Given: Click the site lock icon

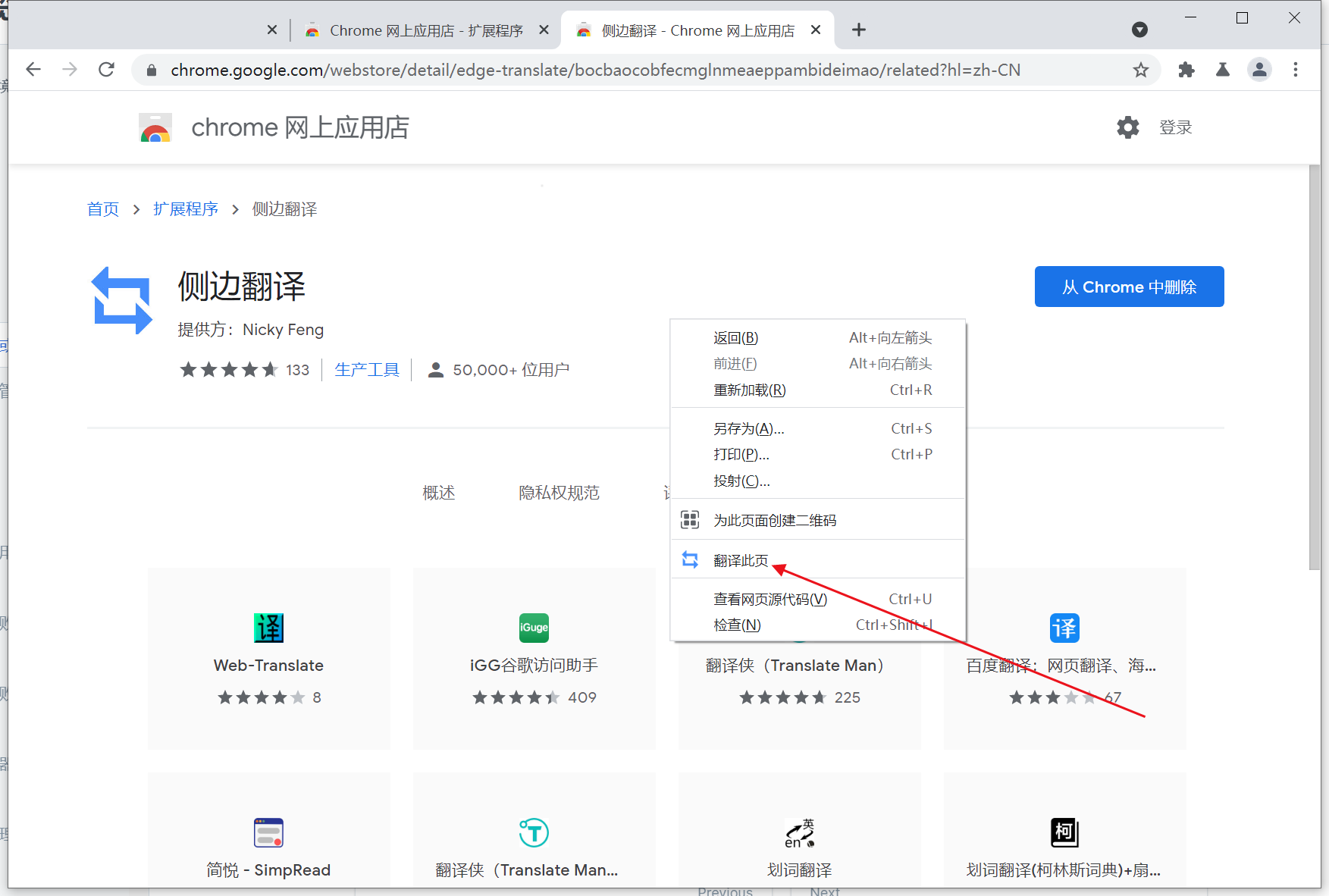Looking at the screenshot, I should pyautogui.click(x=152, y=70).
